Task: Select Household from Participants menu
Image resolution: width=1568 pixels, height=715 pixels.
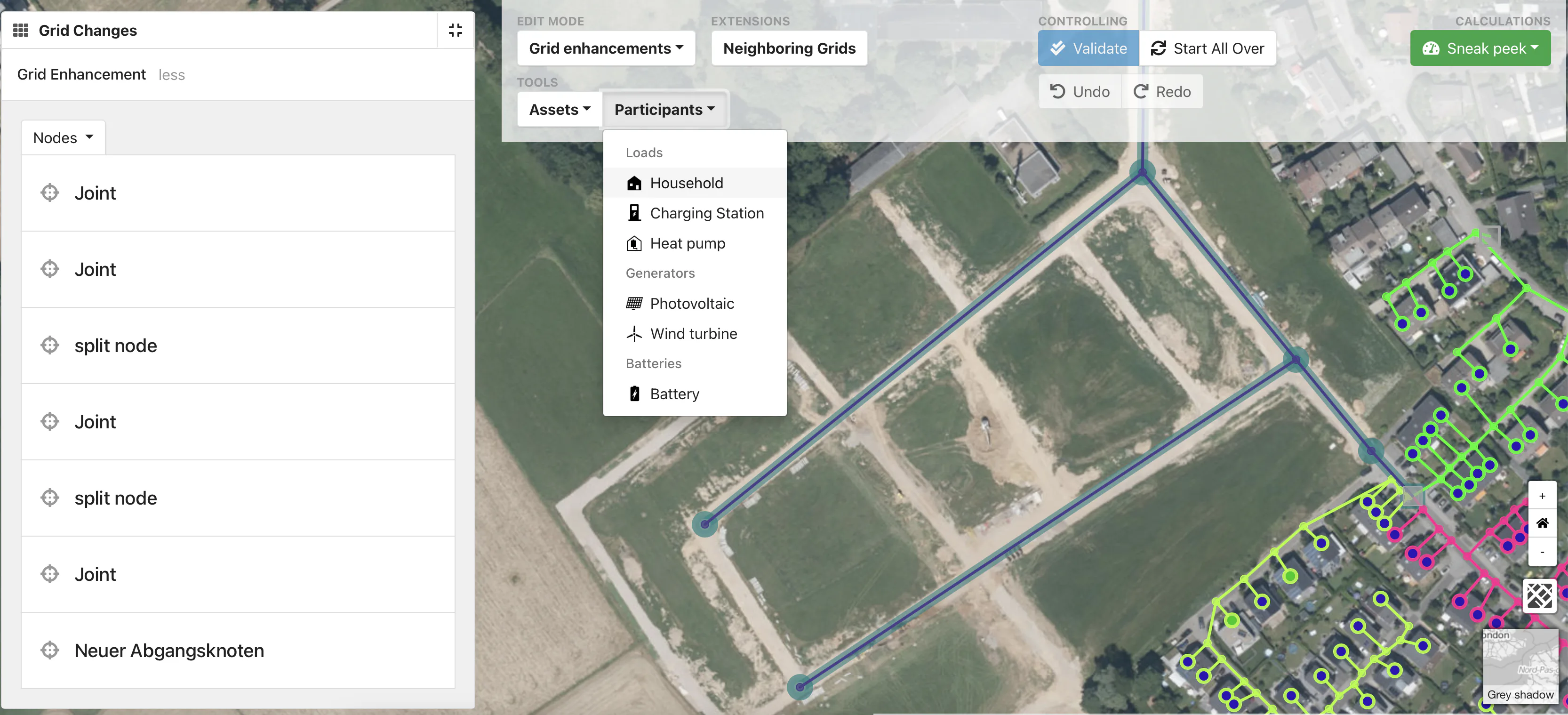Action: click(695, 183)
